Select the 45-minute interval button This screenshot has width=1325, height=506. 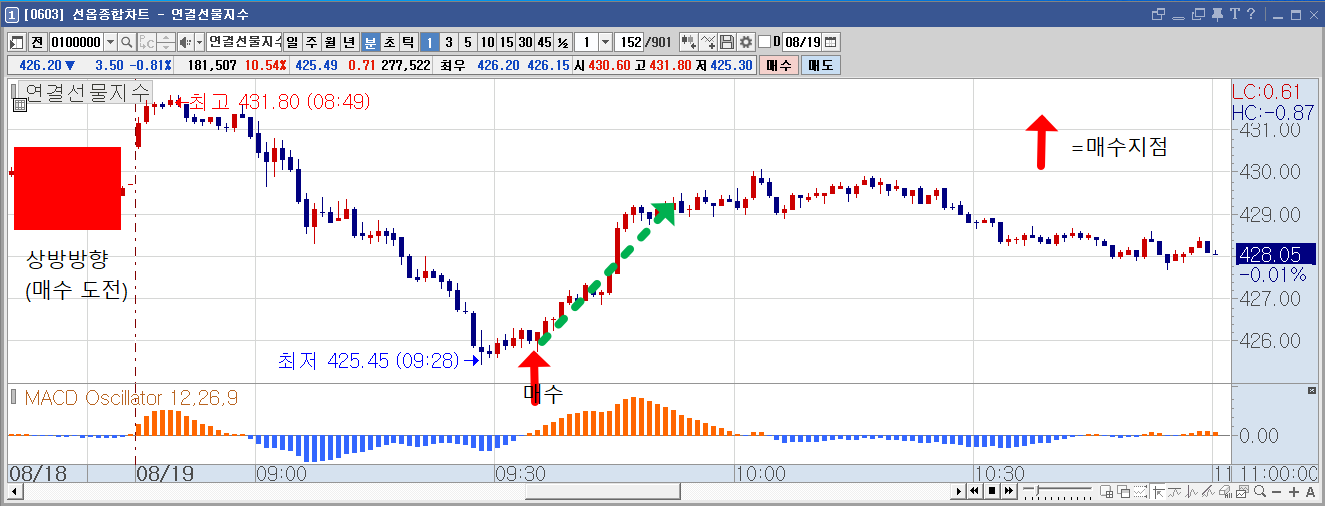click(x=544, y=42)
